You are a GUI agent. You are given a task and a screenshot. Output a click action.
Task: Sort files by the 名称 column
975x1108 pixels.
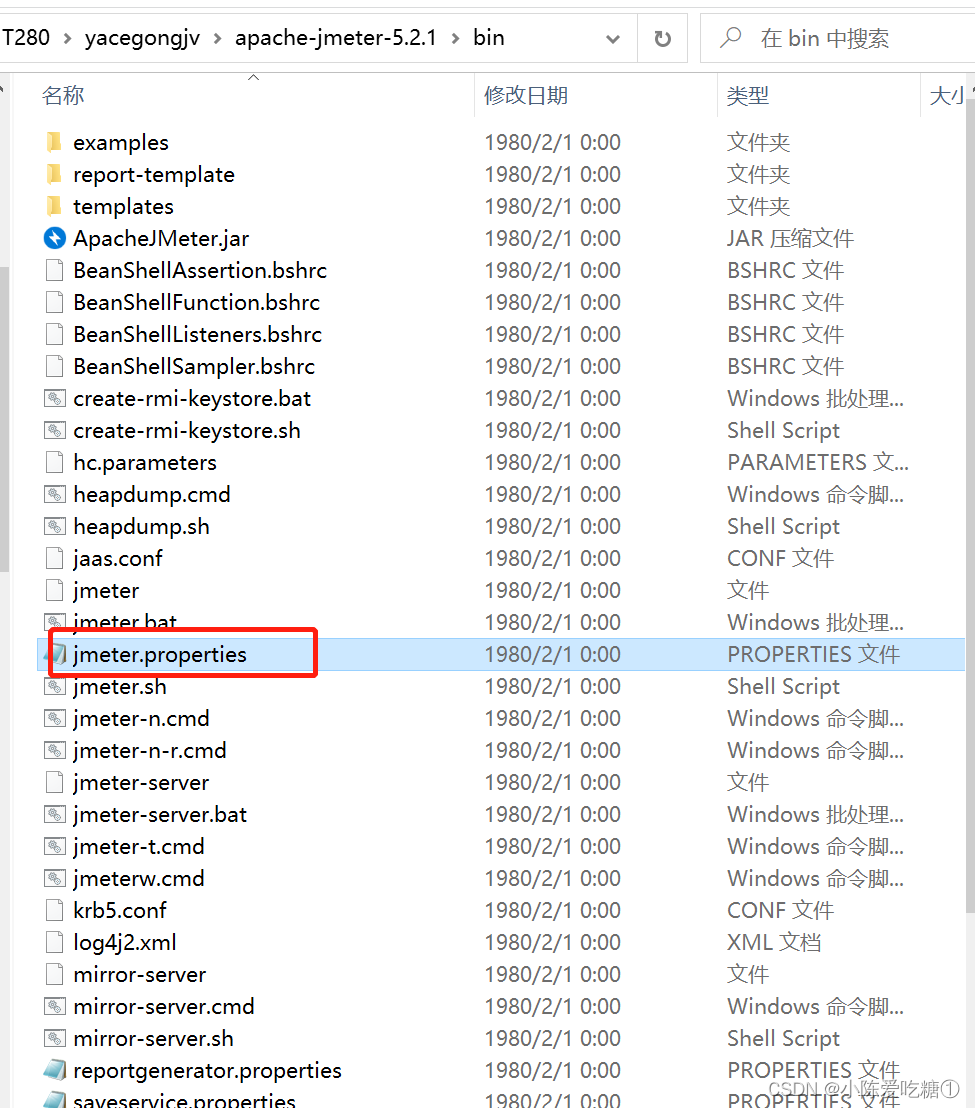[63, 95]
